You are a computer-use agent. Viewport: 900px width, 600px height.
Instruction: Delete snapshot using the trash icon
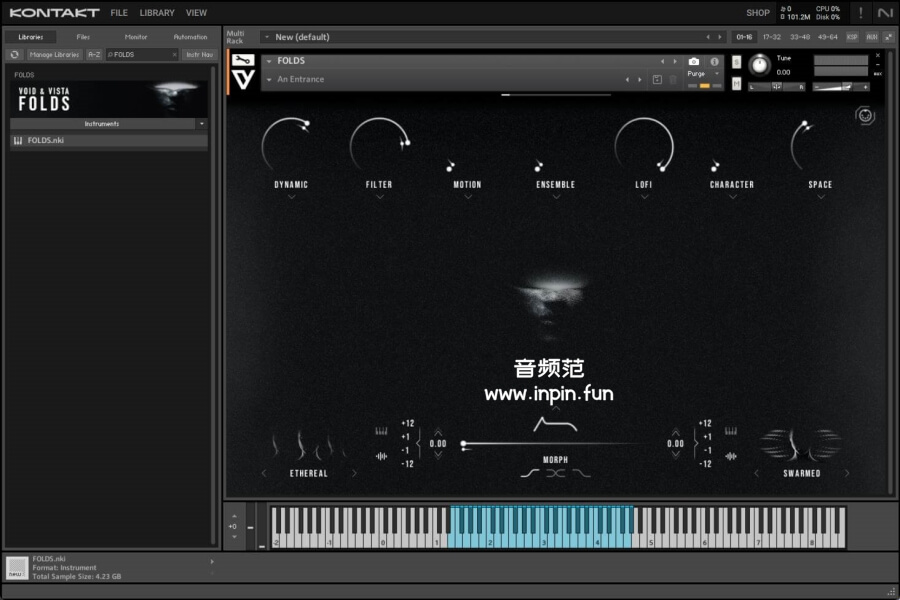coord(673,80)
